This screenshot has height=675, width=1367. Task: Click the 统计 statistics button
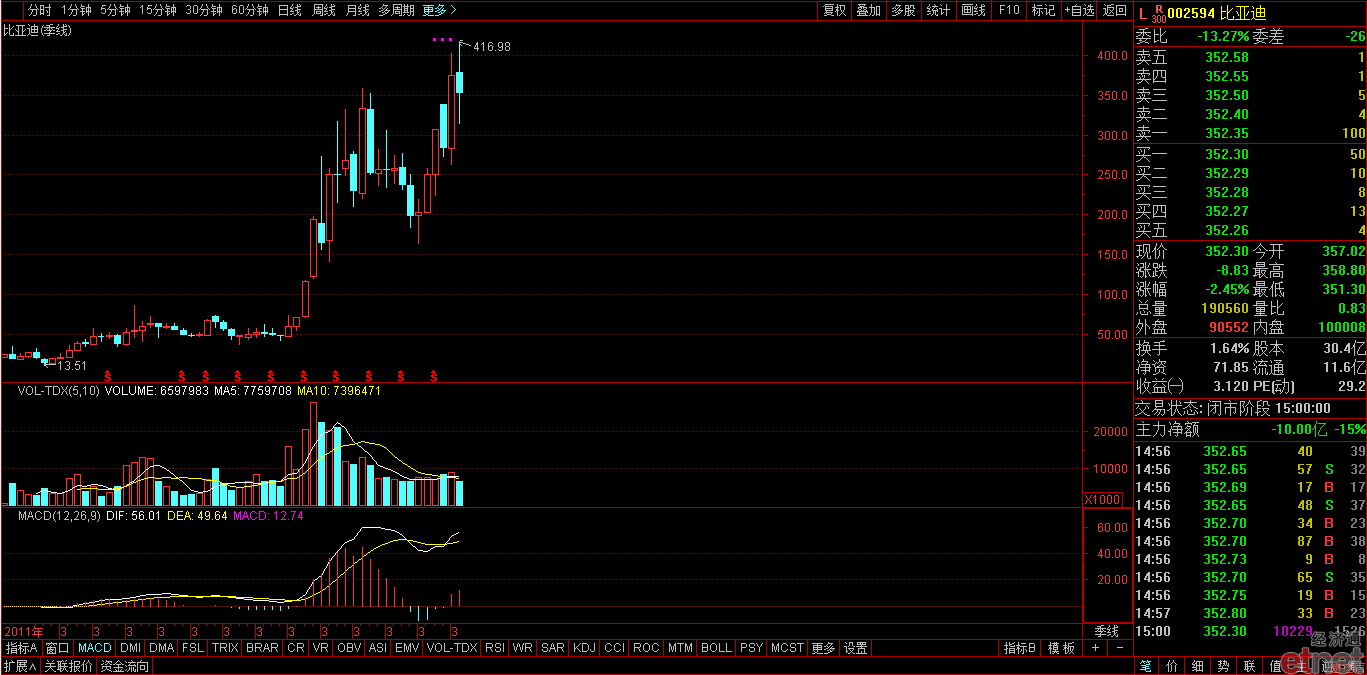point(938,10)
